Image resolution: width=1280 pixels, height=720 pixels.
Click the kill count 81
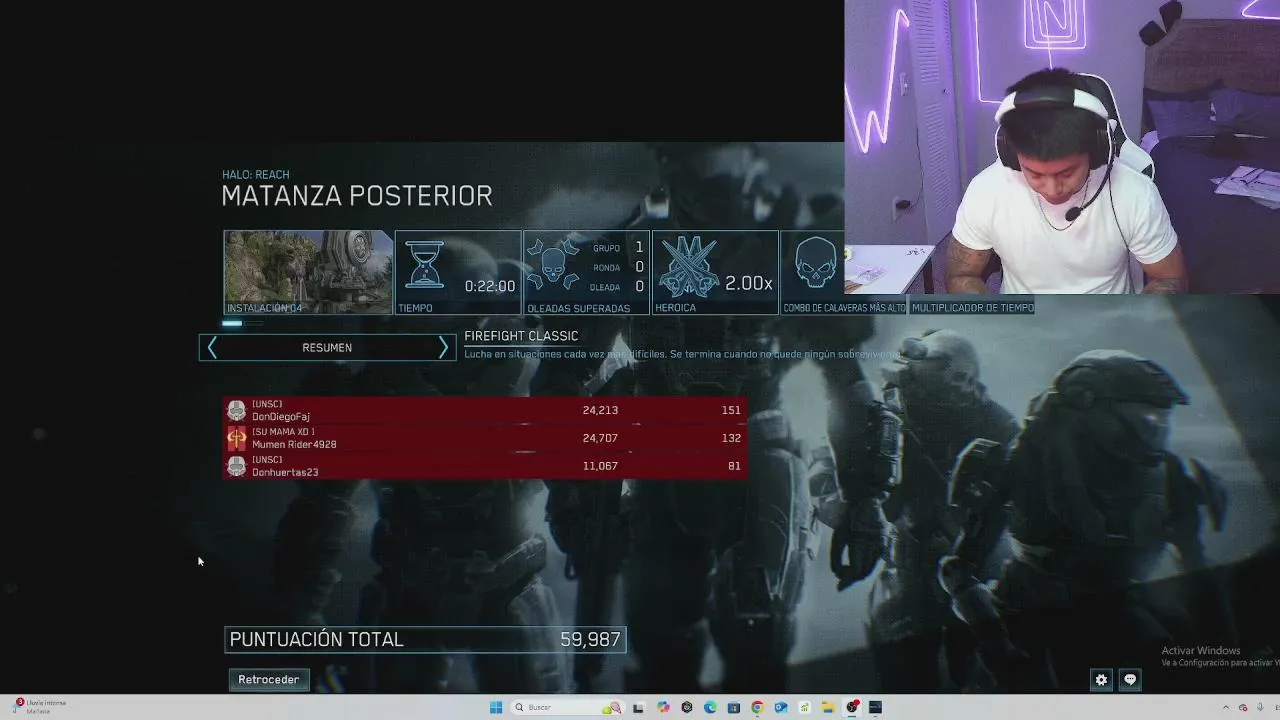[x=734, y=466]
